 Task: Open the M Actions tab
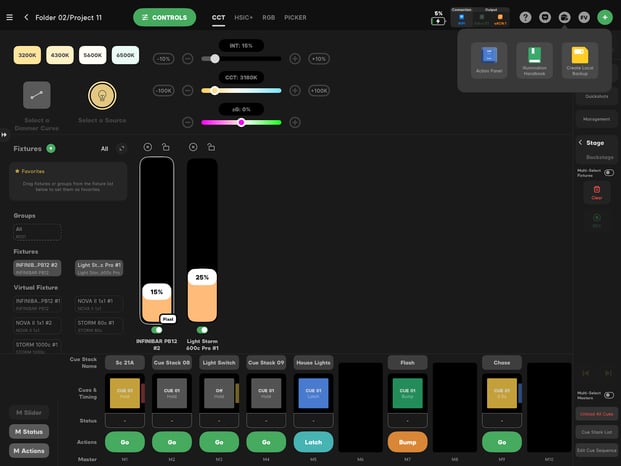click(29, 451)
